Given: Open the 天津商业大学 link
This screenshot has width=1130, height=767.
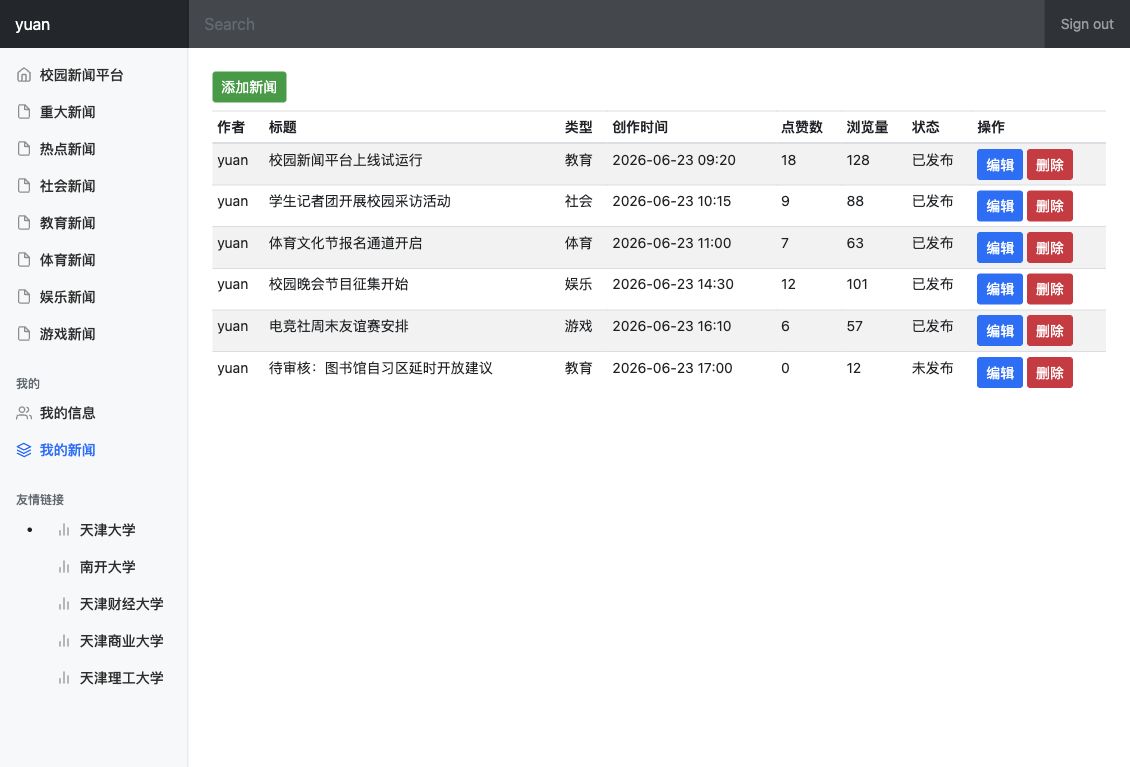Looking at the screenshot, I should [121, 641].
